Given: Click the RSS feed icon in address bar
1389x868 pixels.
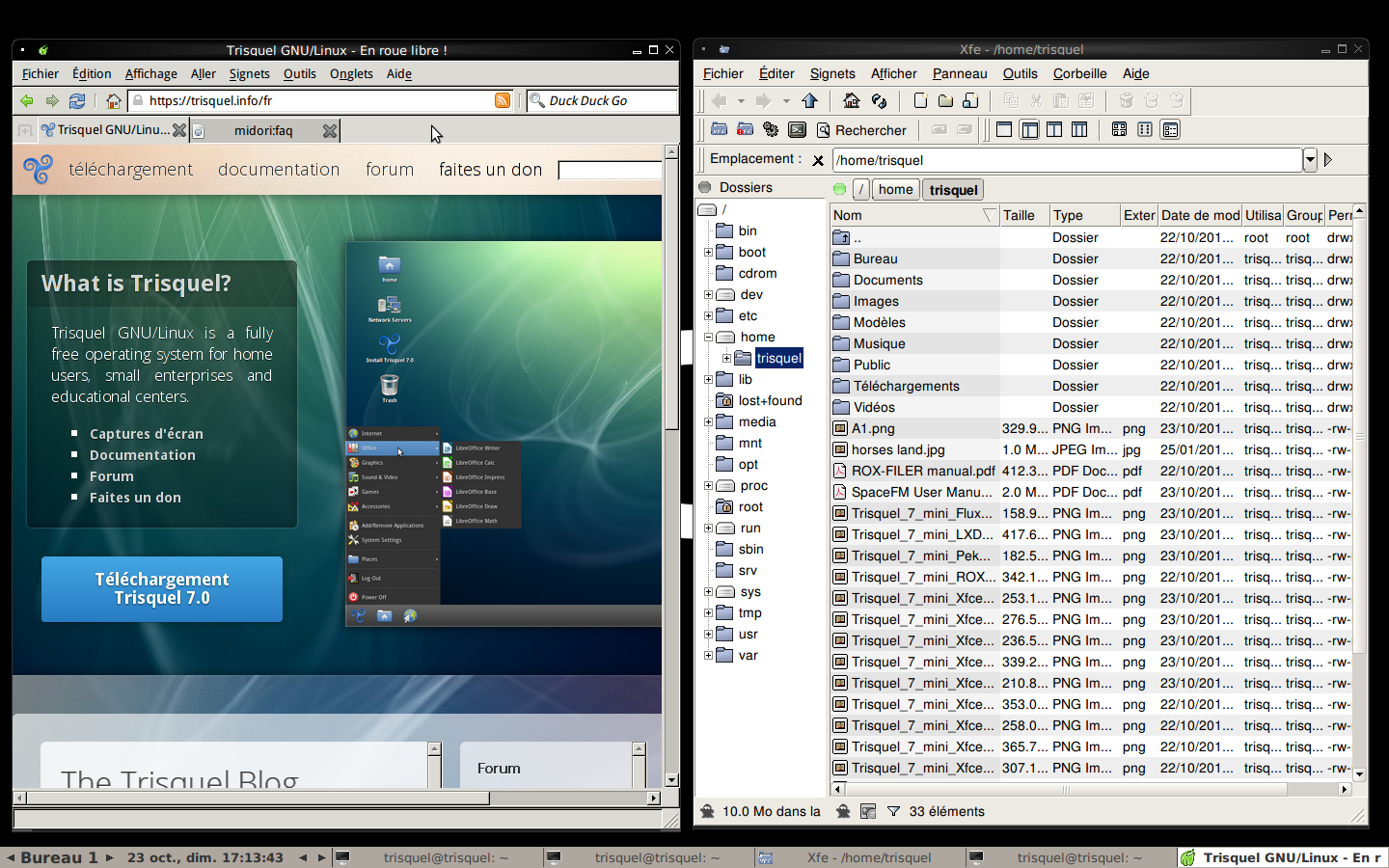Looking at the screenshot, I should click(x=503, y=100).
